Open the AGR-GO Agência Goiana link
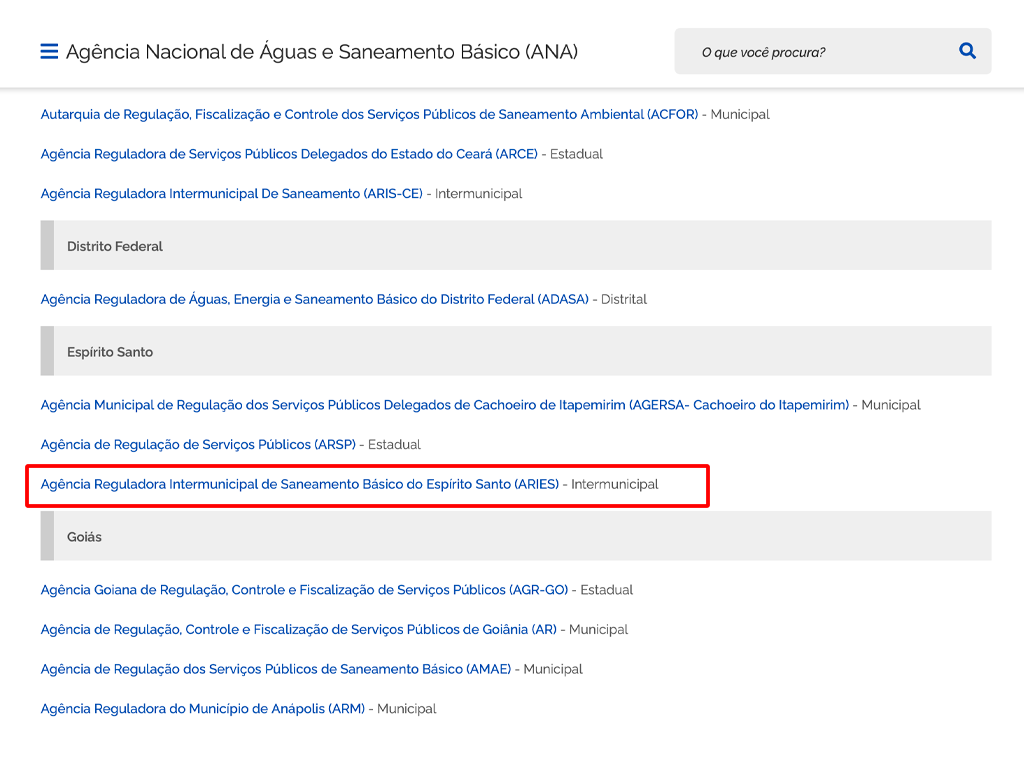The image size is (1024, 768). point(304,590)
